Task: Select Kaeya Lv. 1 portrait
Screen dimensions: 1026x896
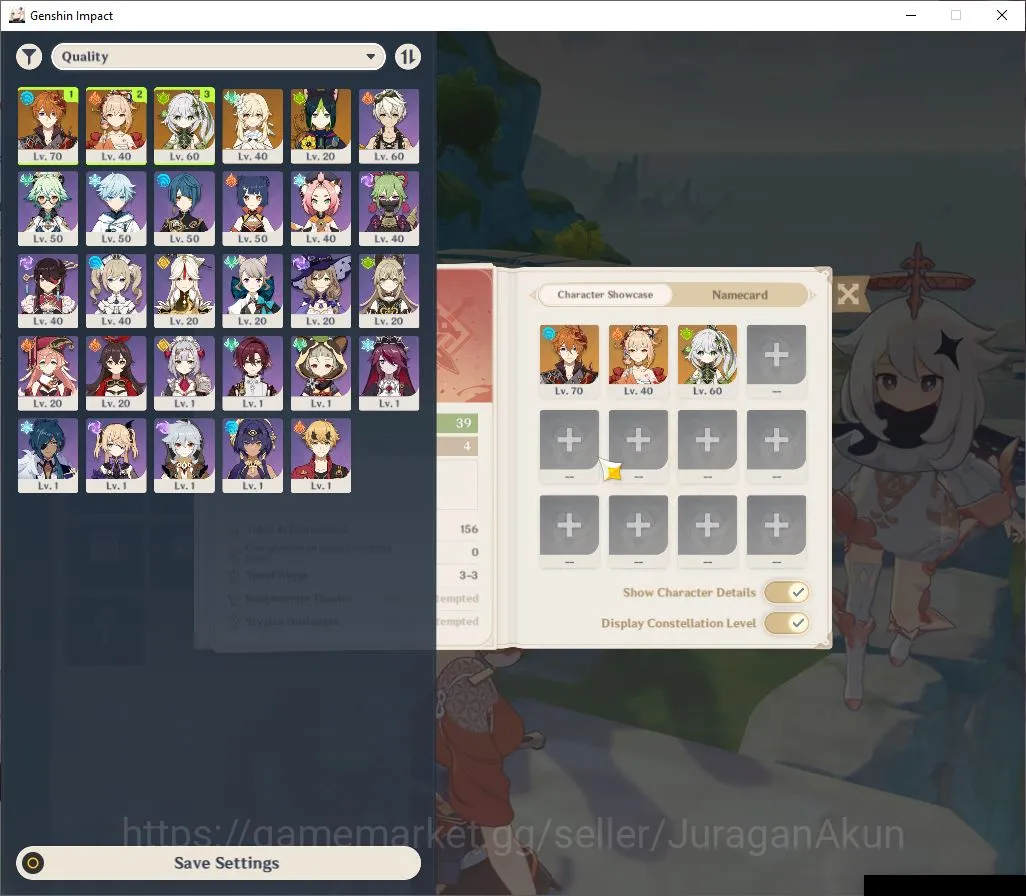Action: [x=48, y=456]
